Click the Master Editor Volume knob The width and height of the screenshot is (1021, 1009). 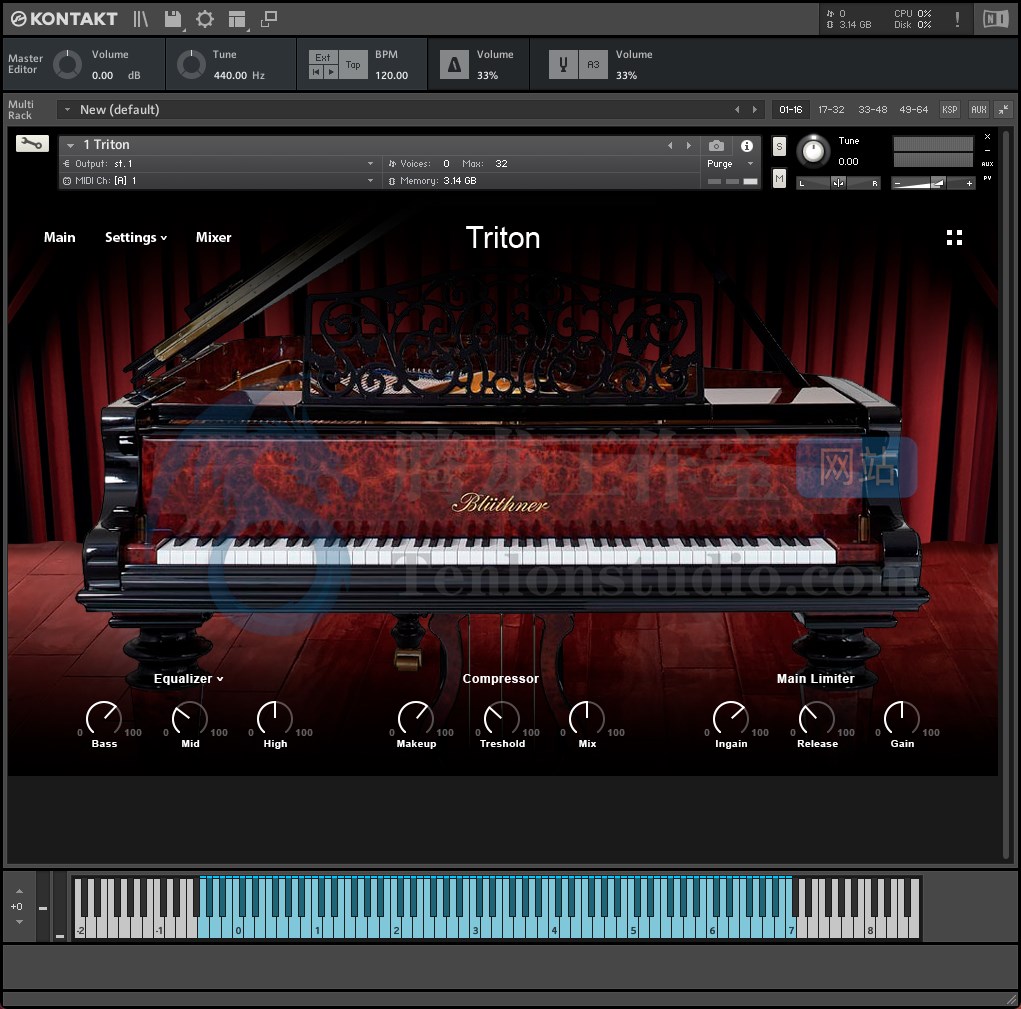pyautogui.click(x=67, y=64)
